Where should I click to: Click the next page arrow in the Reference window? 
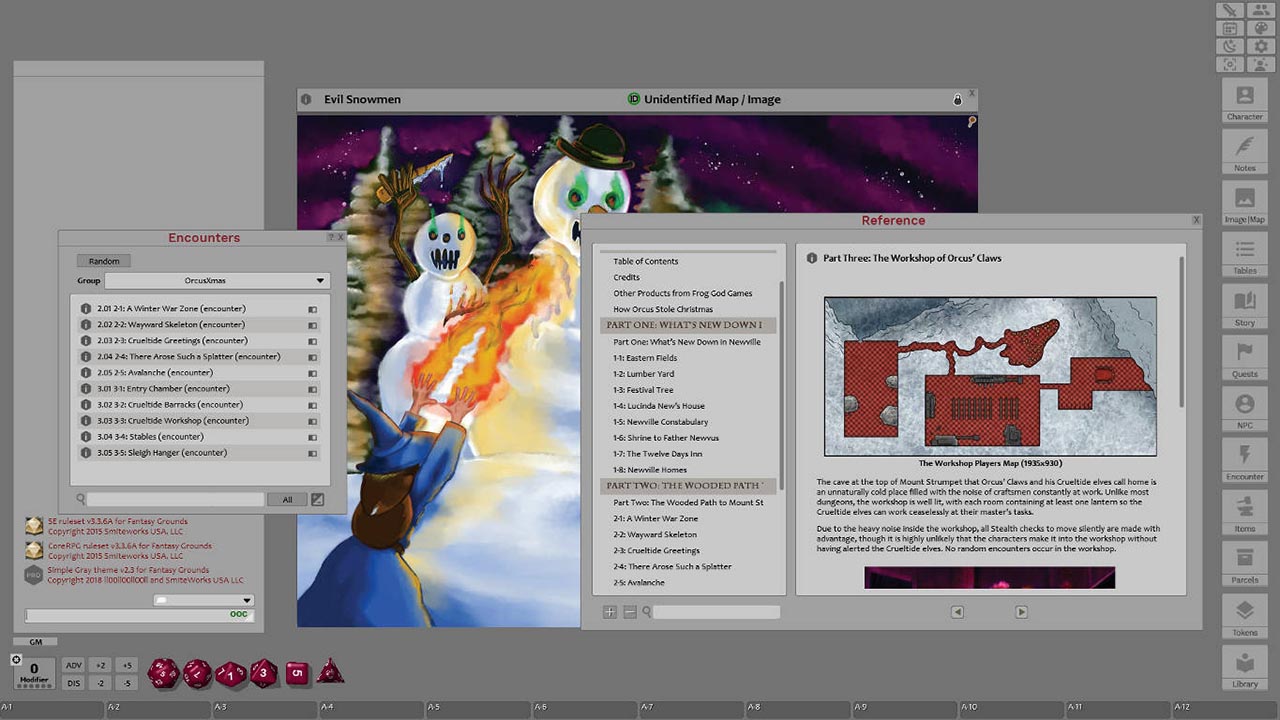pos(1021,611)
